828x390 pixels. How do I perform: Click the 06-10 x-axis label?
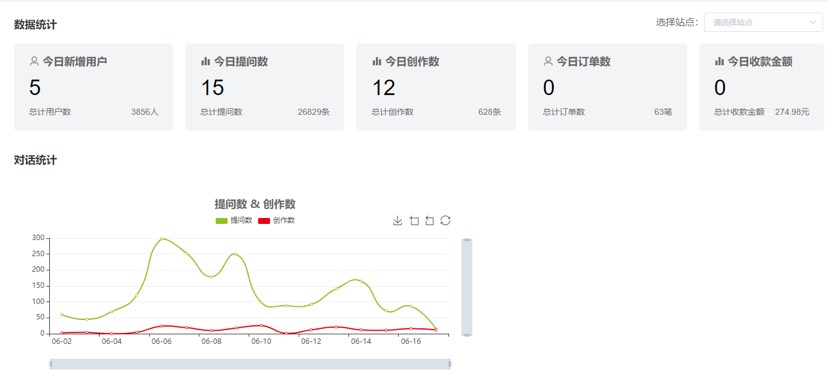tap(261, 341)
